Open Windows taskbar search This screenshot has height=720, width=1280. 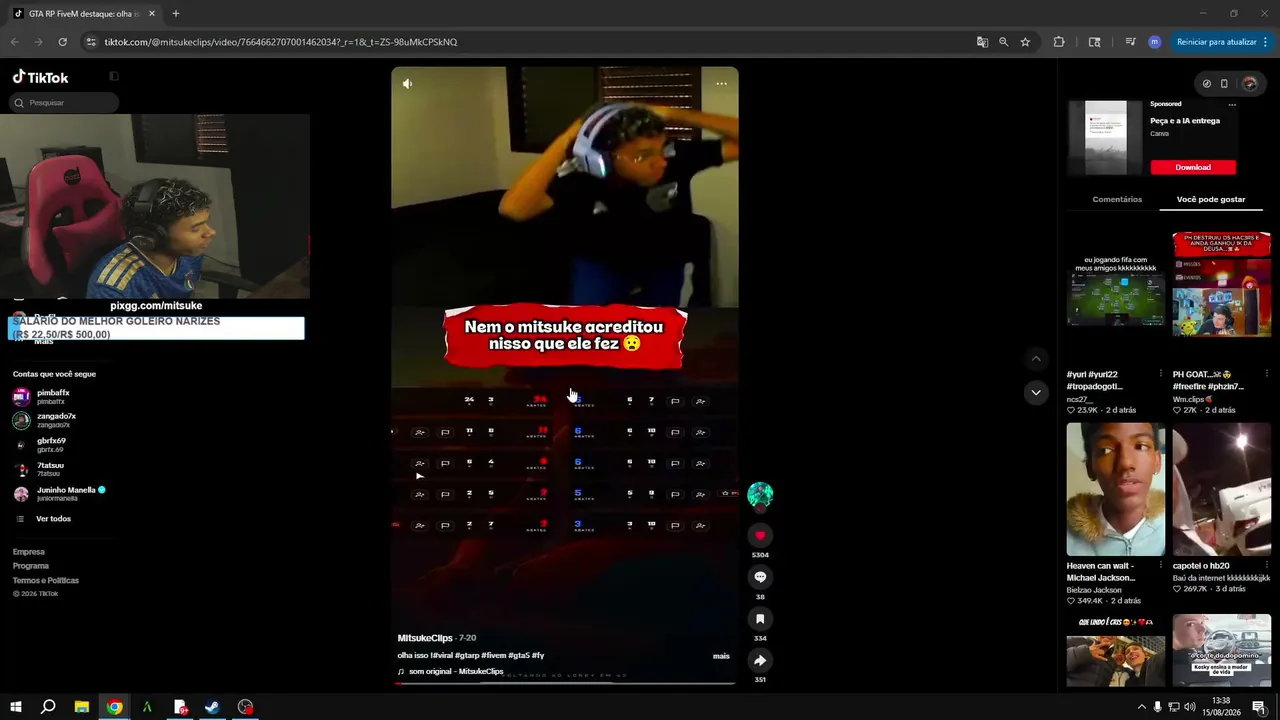click(x=48, y=707)
